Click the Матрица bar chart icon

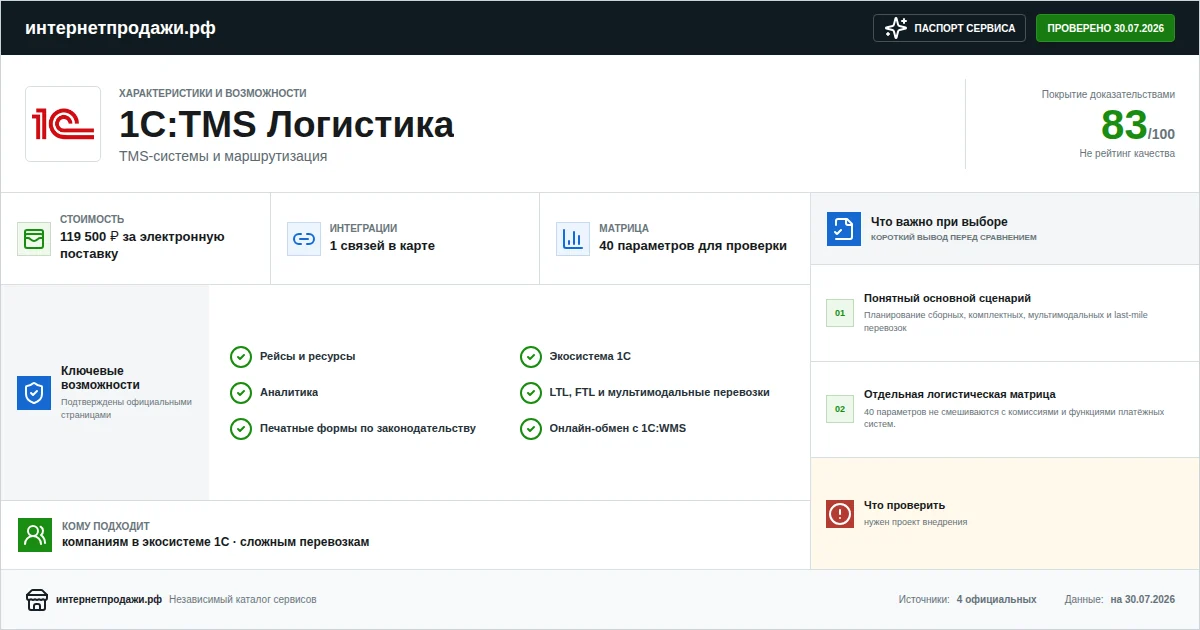(573, 239)
